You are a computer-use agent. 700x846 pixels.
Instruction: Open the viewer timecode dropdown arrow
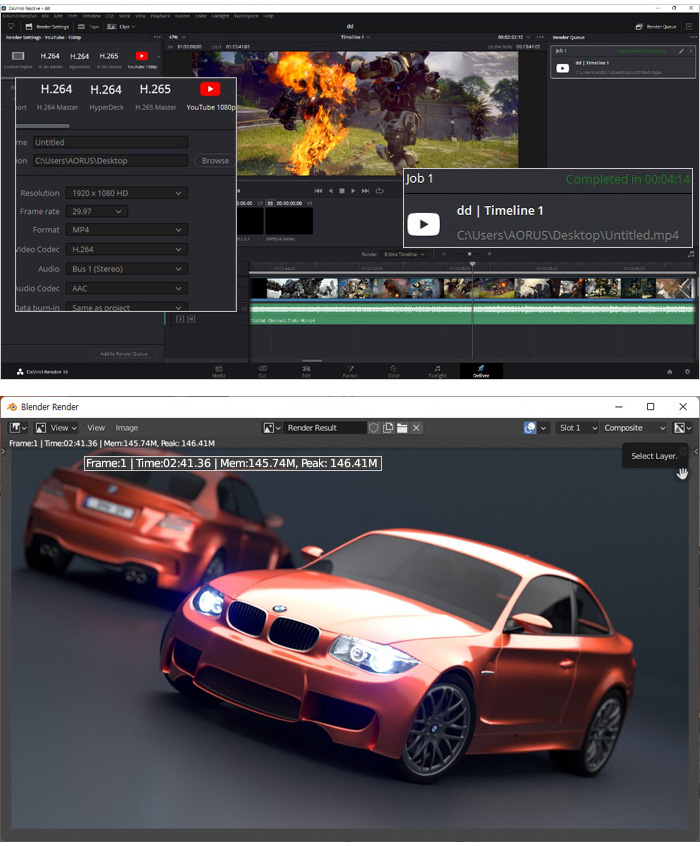528,37
